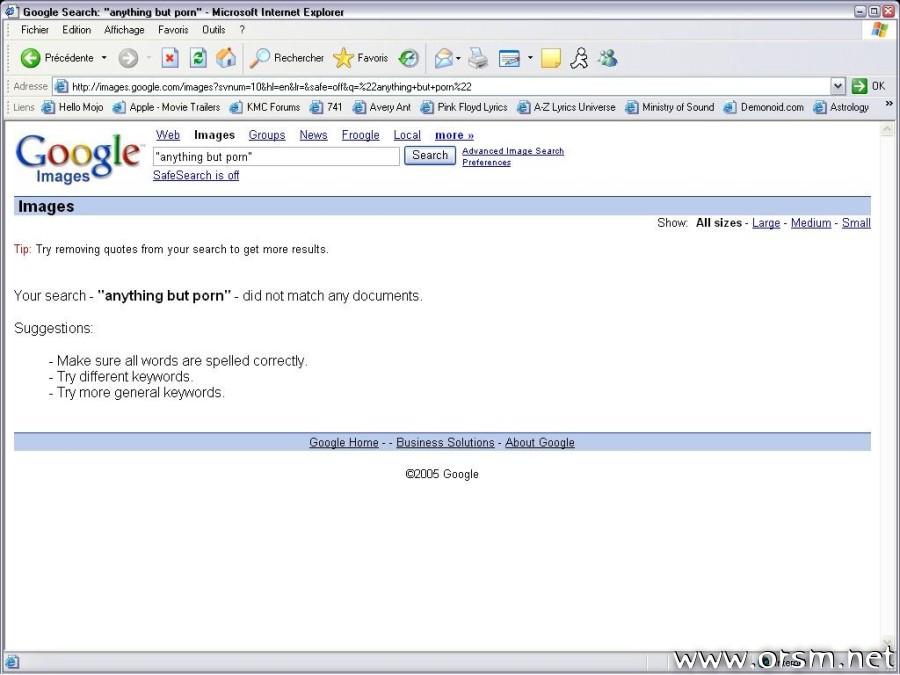Switch to the Froogle tab

[360, 135]
